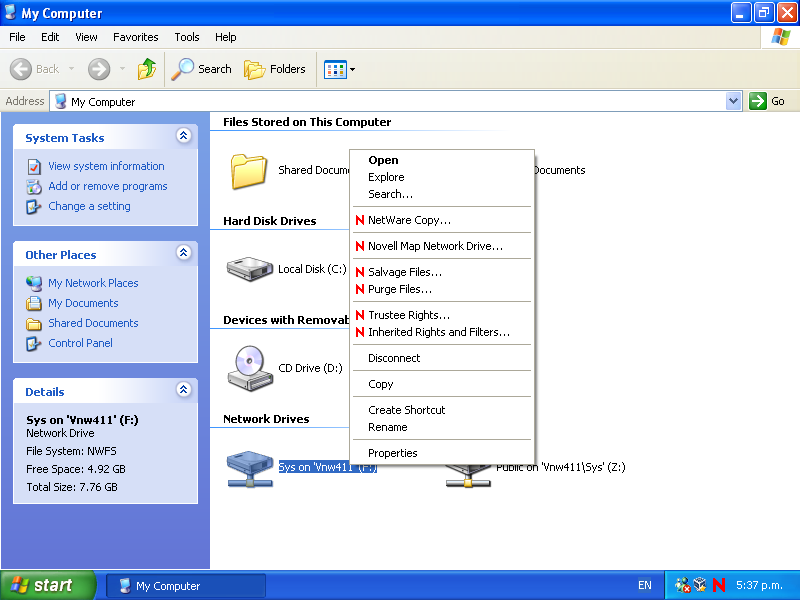This screenshot has width=800, height=600.
Task: Click the red Novell N tray icon
Action: (719, 585)
